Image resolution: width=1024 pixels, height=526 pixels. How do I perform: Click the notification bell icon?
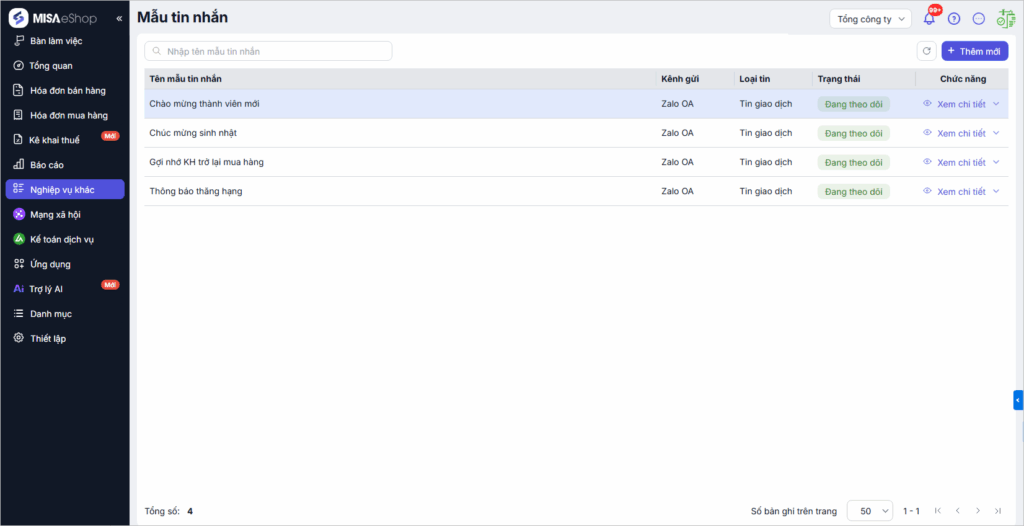click(929, 19)
